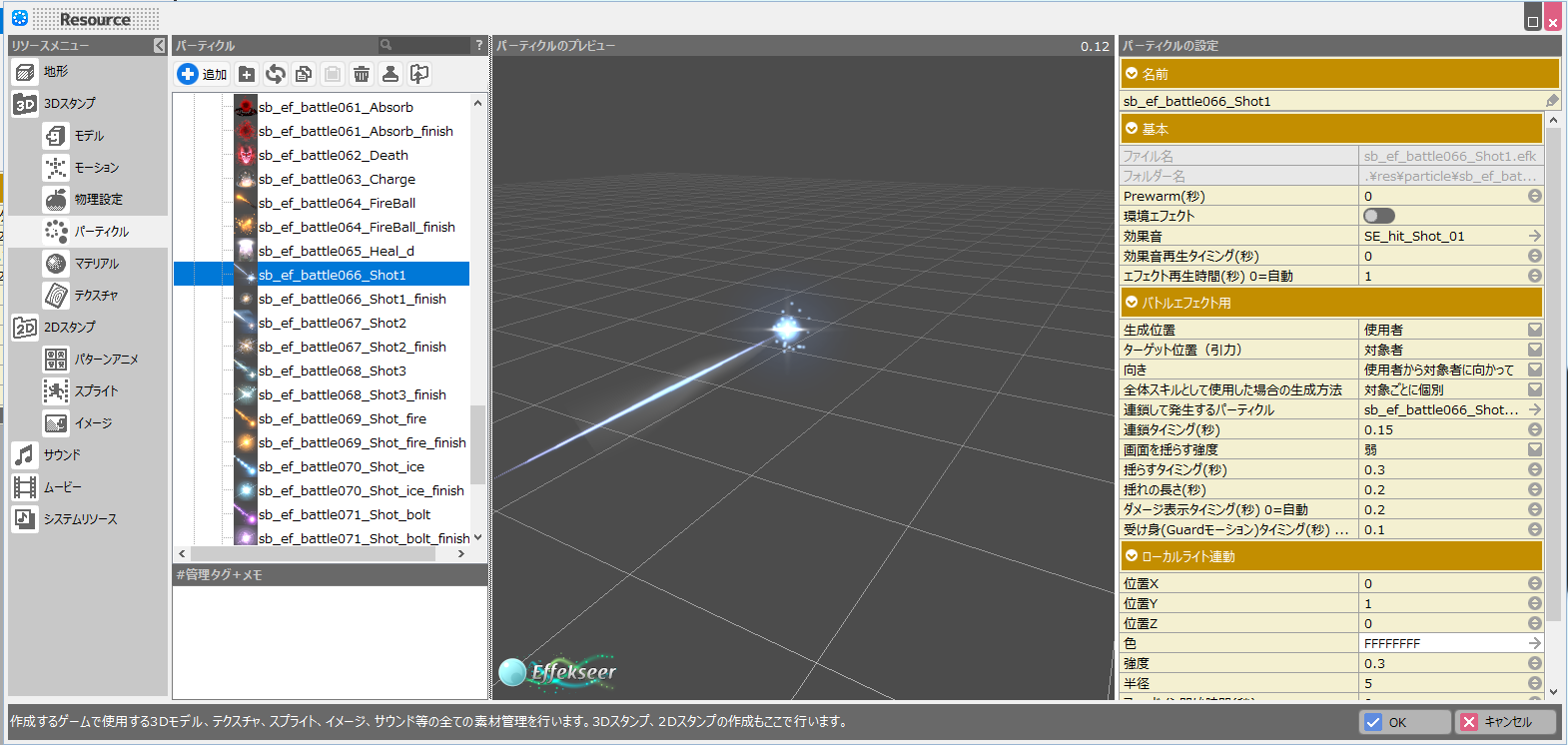Screen dimensions: 1568x745
Task: Collapse the リソースメニュー sidebar with its arrow
Action: pyautogui.click(x=160, y=46)
